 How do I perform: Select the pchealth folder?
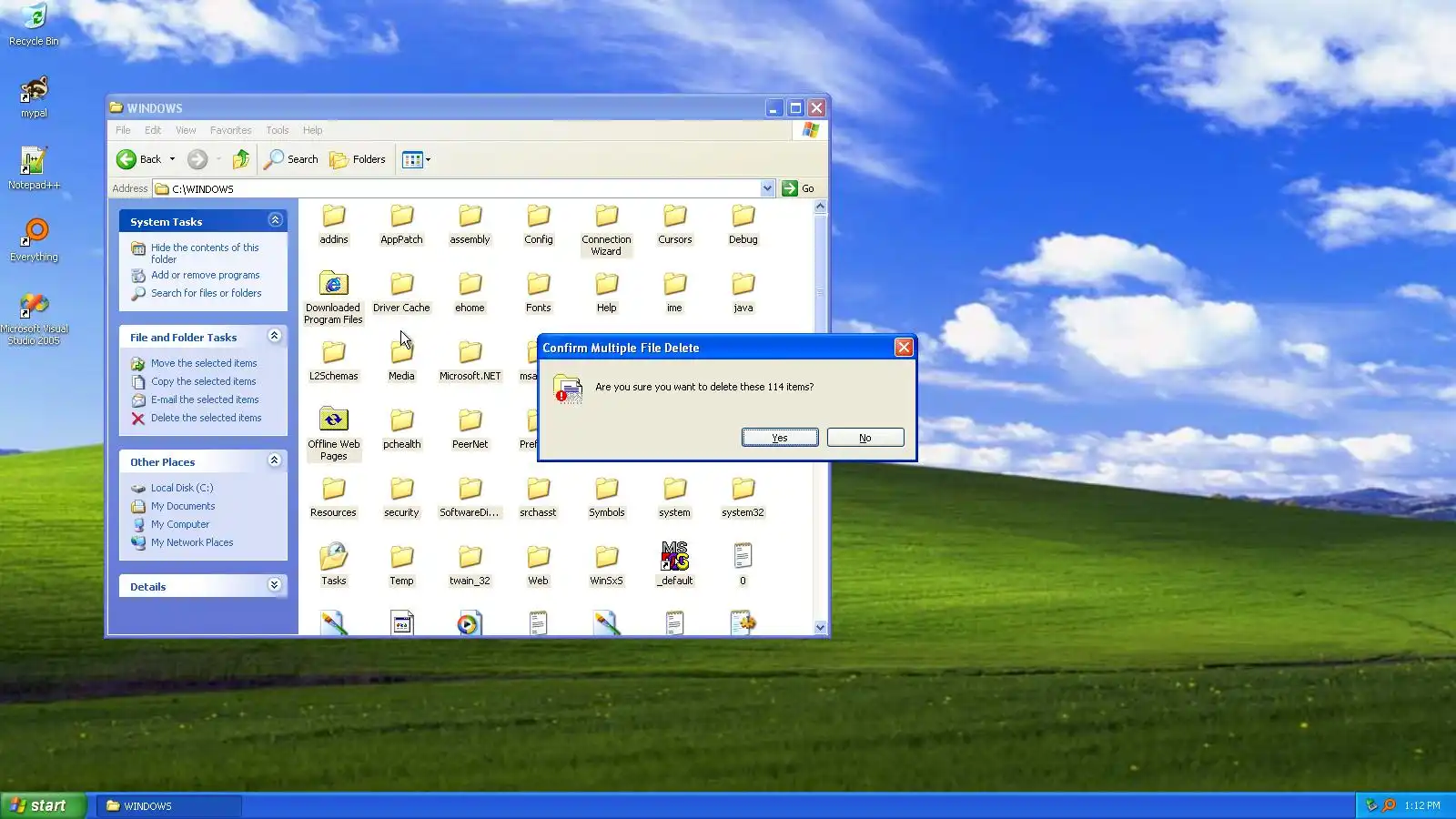[x=401, y=430]
